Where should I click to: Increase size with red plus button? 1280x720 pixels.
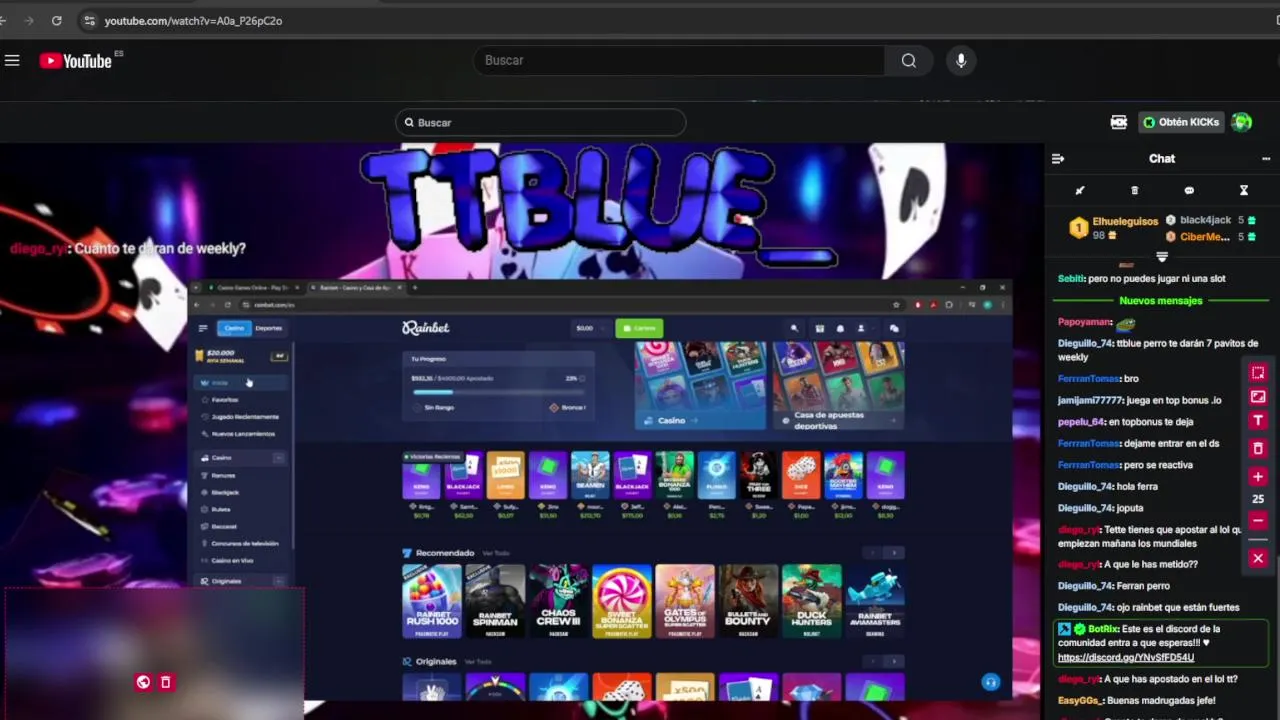click(1258, 477)
